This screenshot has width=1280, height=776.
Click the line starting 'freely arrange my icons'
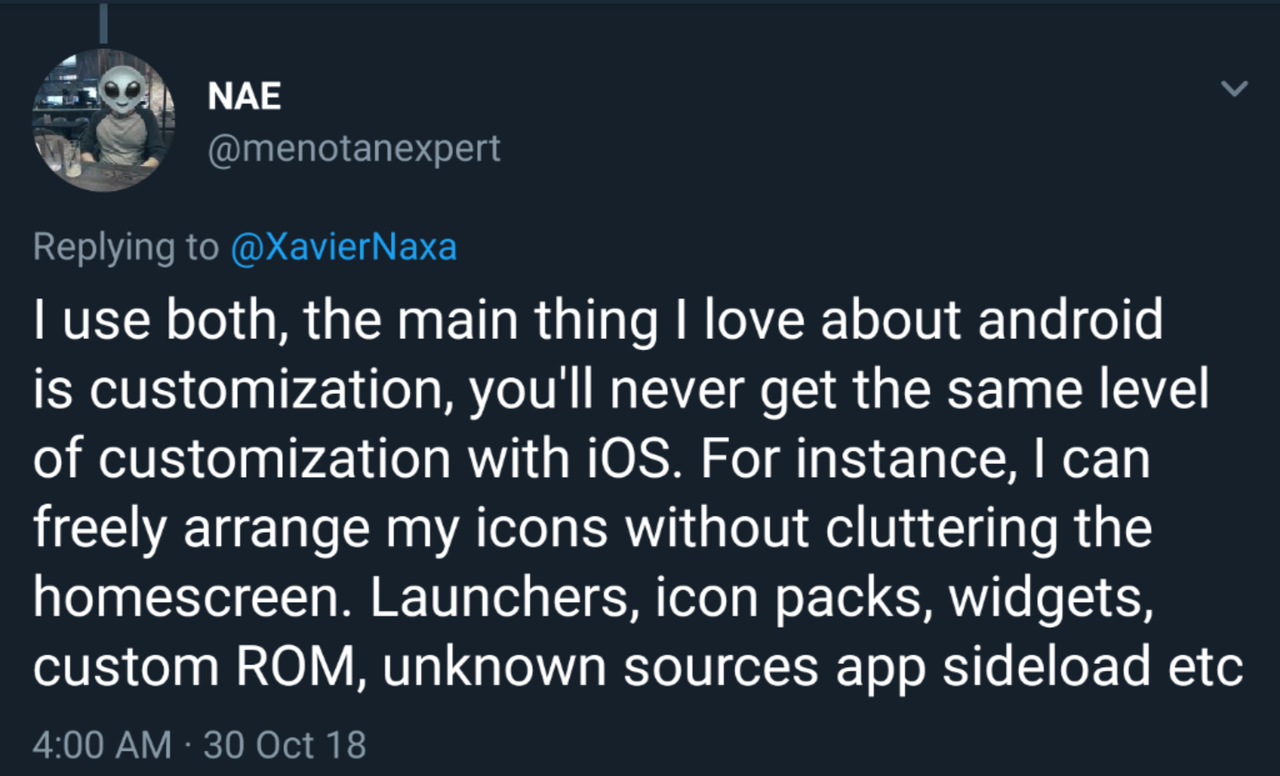[592, 531]
